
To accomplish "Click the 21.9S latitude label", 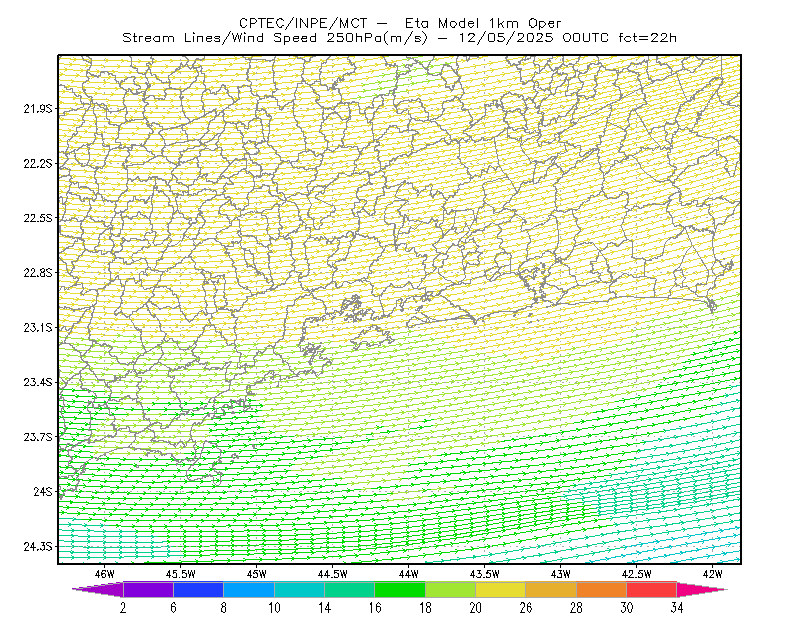I will [37, 108].
